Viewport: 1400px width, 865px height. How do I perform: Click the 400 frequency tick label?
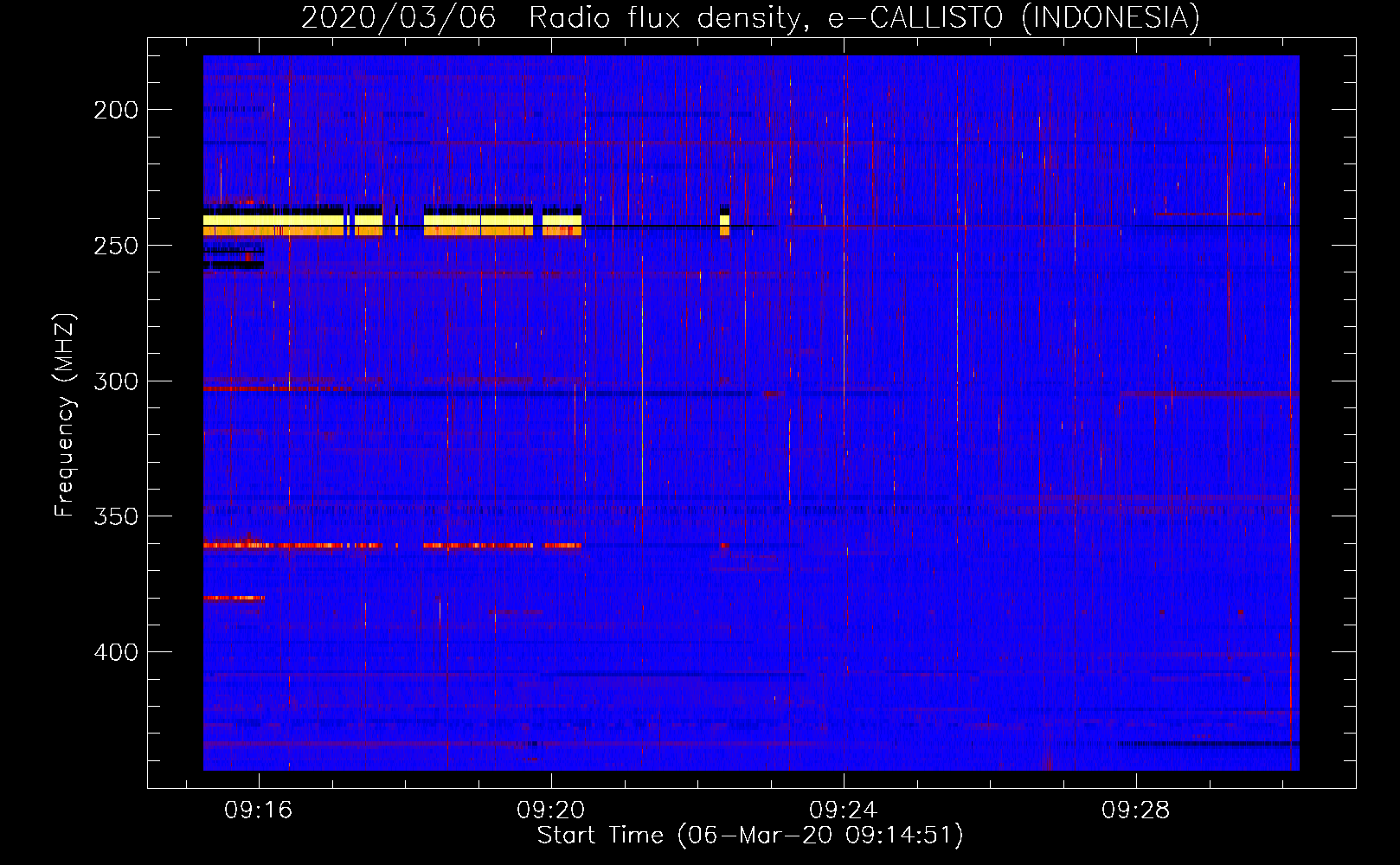[116, 652]
